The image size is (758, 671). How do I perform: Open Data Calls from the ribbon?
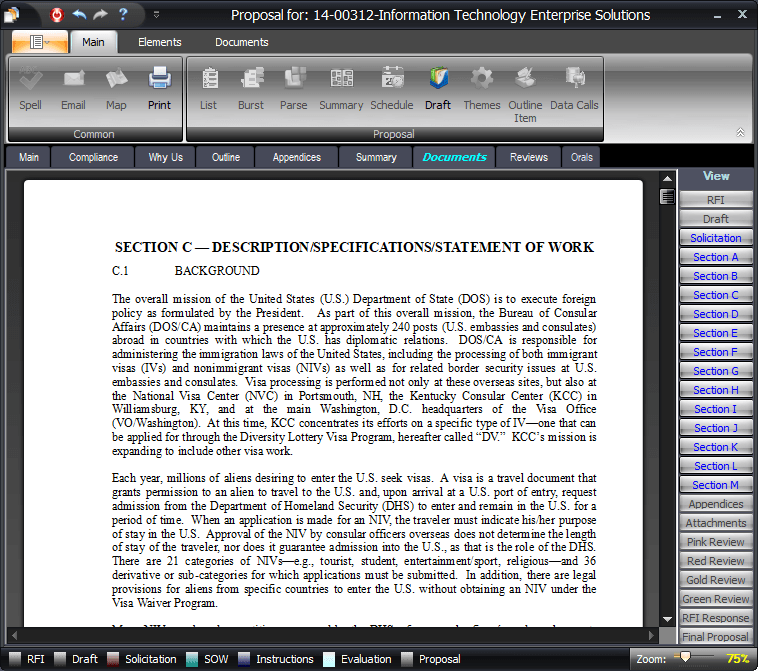[575, 78]
